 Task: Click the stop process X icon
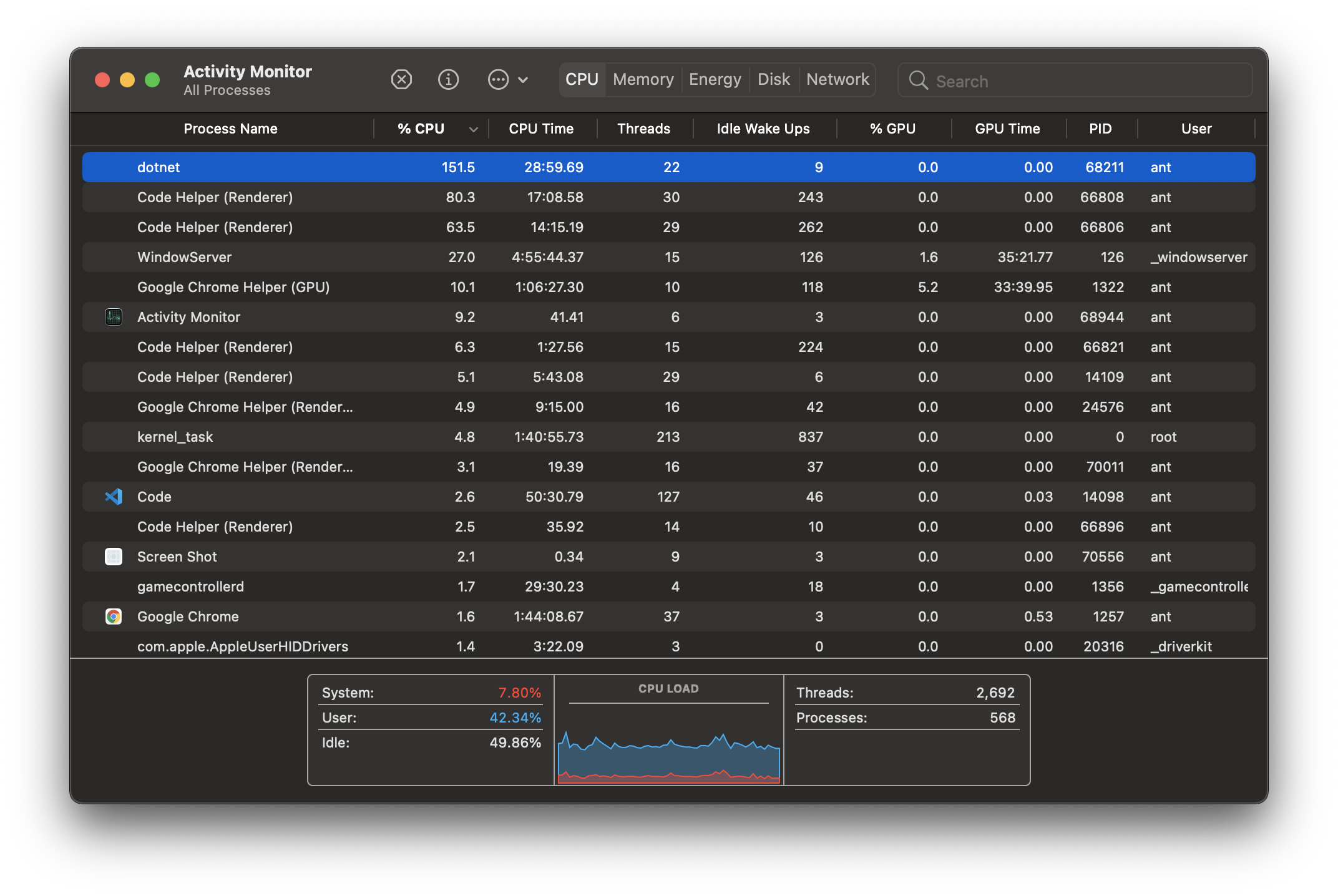click(401, 80)
